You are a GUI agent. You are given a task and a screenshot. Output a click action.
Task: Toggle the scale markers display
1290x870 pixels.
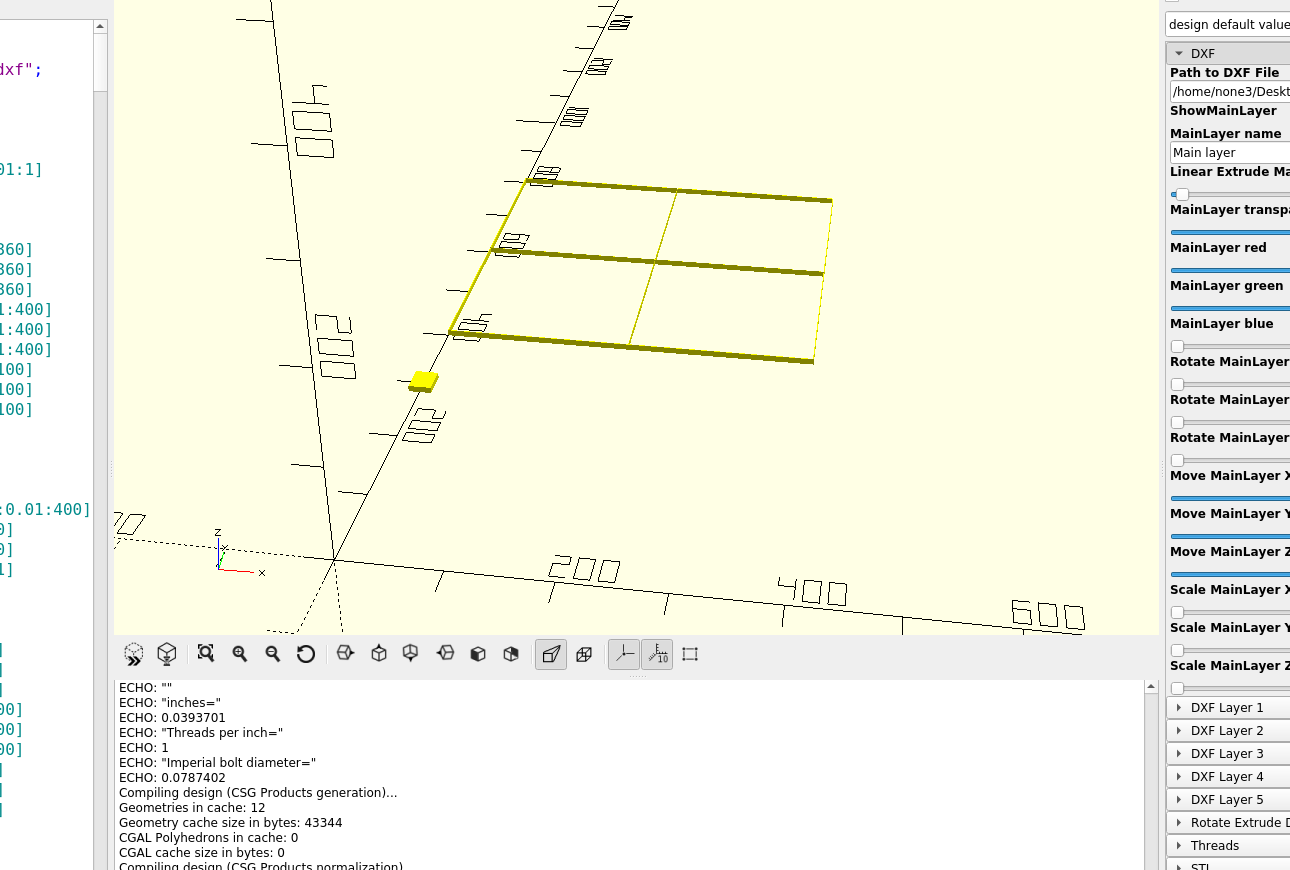click(x=658, y=653)
